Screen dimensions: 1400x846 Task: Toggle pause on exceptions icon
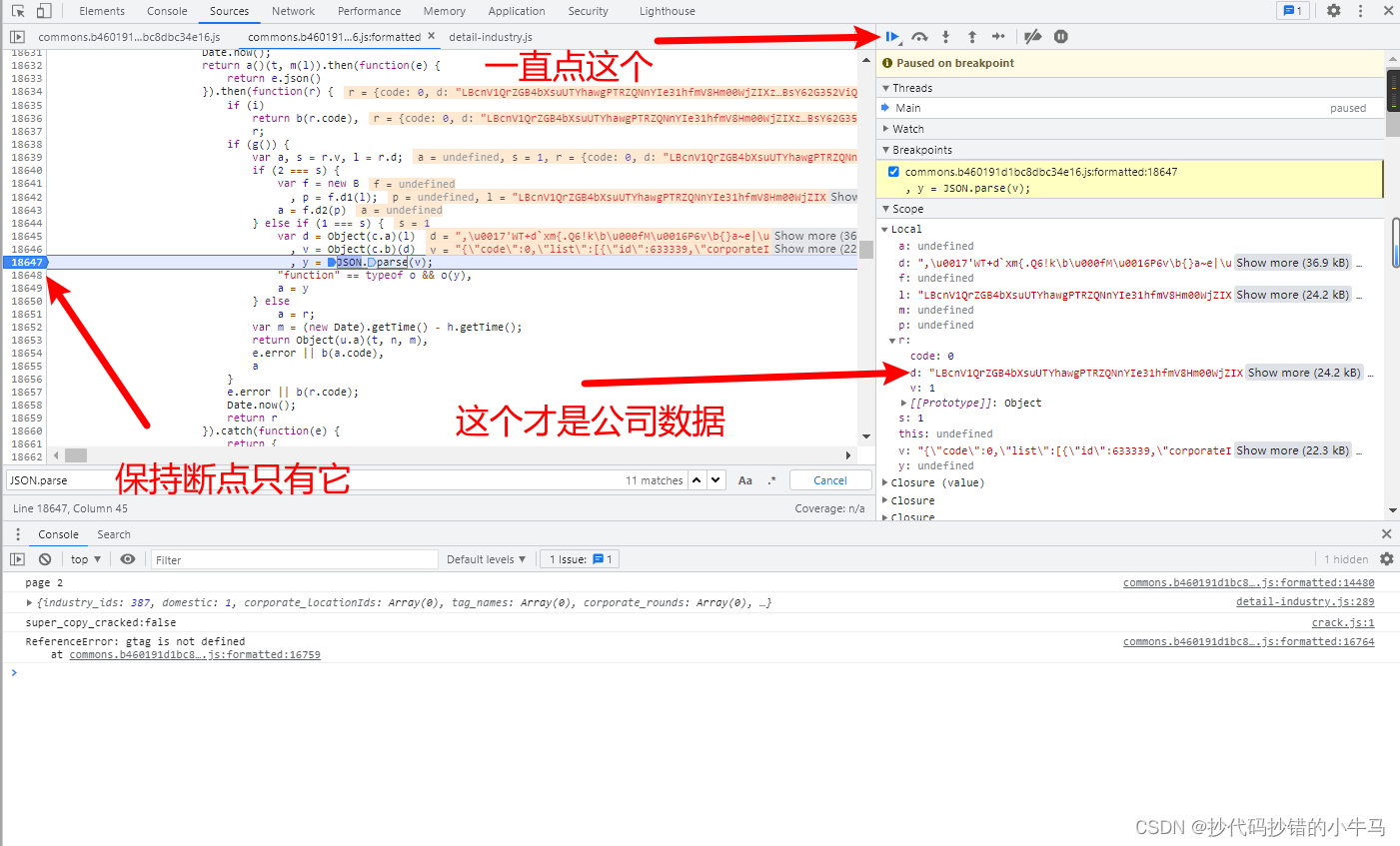pyautogui.click(x=1061, y=37)
